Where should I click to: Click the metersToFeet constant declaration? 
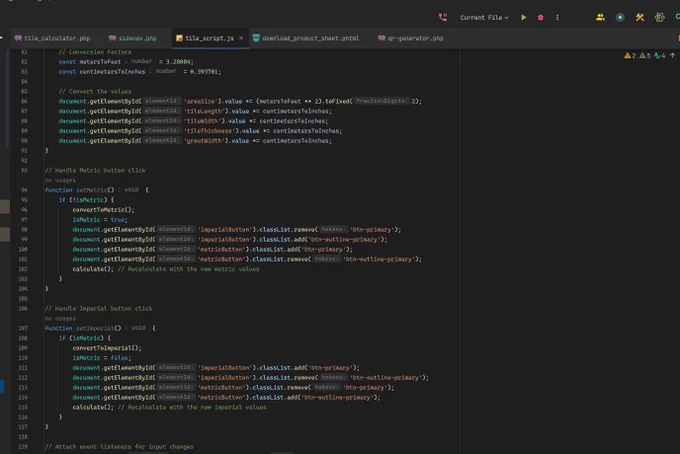pyautogui.click(x=100, y=62)
